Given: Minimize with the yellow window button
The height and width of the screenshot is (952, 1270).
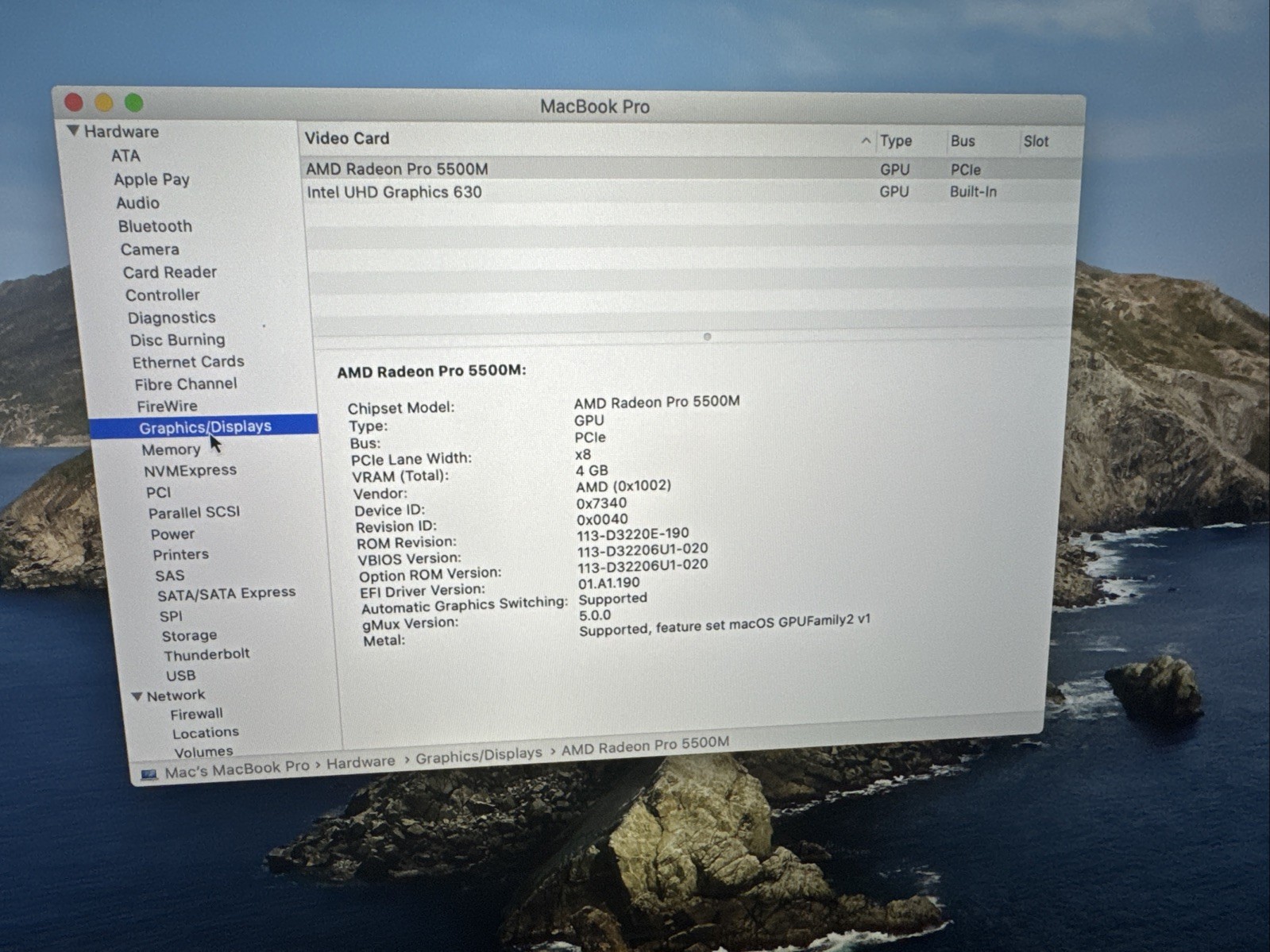Looking at the screenshot, I should [104, 102].
